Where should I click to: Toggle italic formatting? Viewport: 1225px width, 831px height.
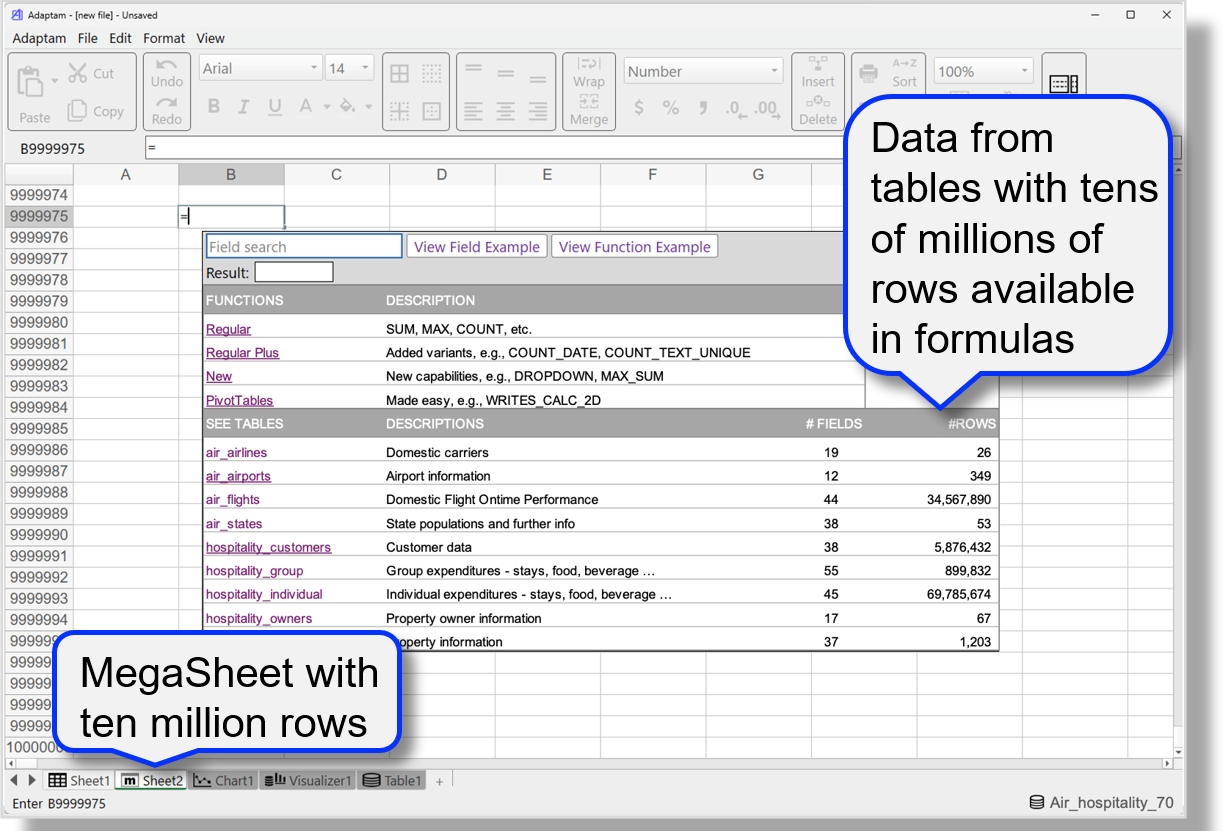point(243,107)
